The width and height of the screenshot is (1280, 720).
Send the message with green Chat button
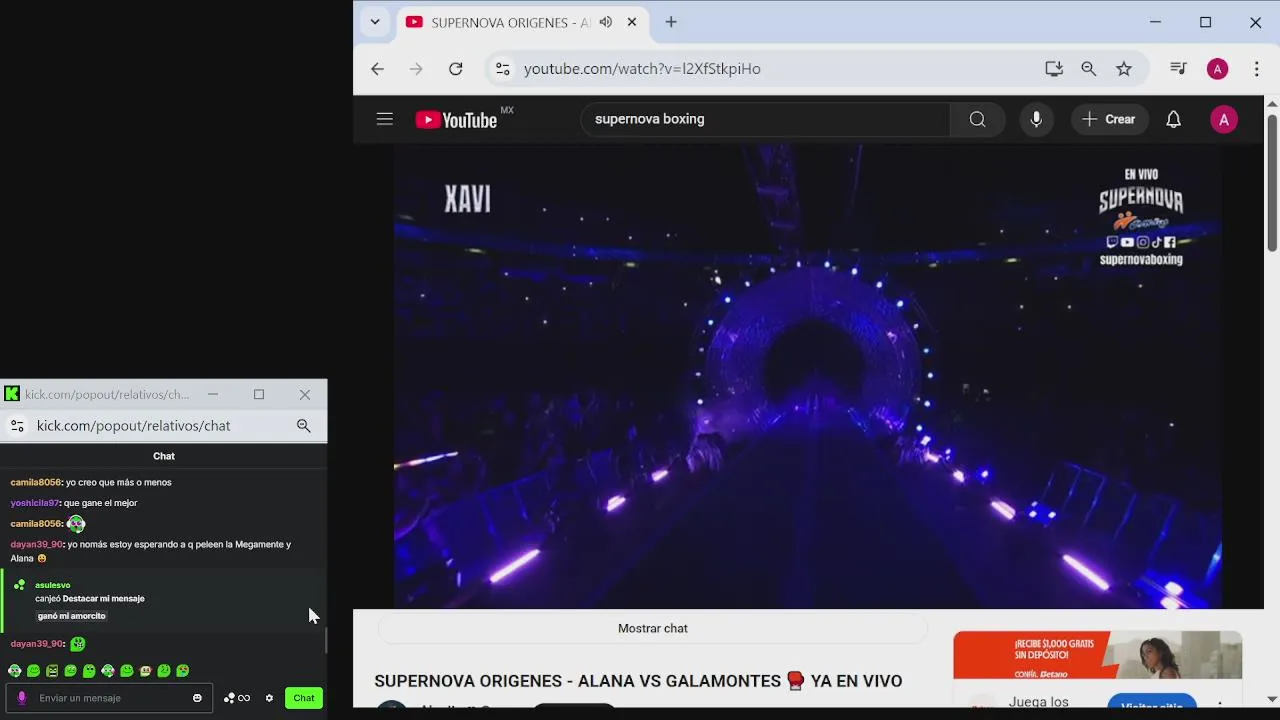(x=304, y=698)
